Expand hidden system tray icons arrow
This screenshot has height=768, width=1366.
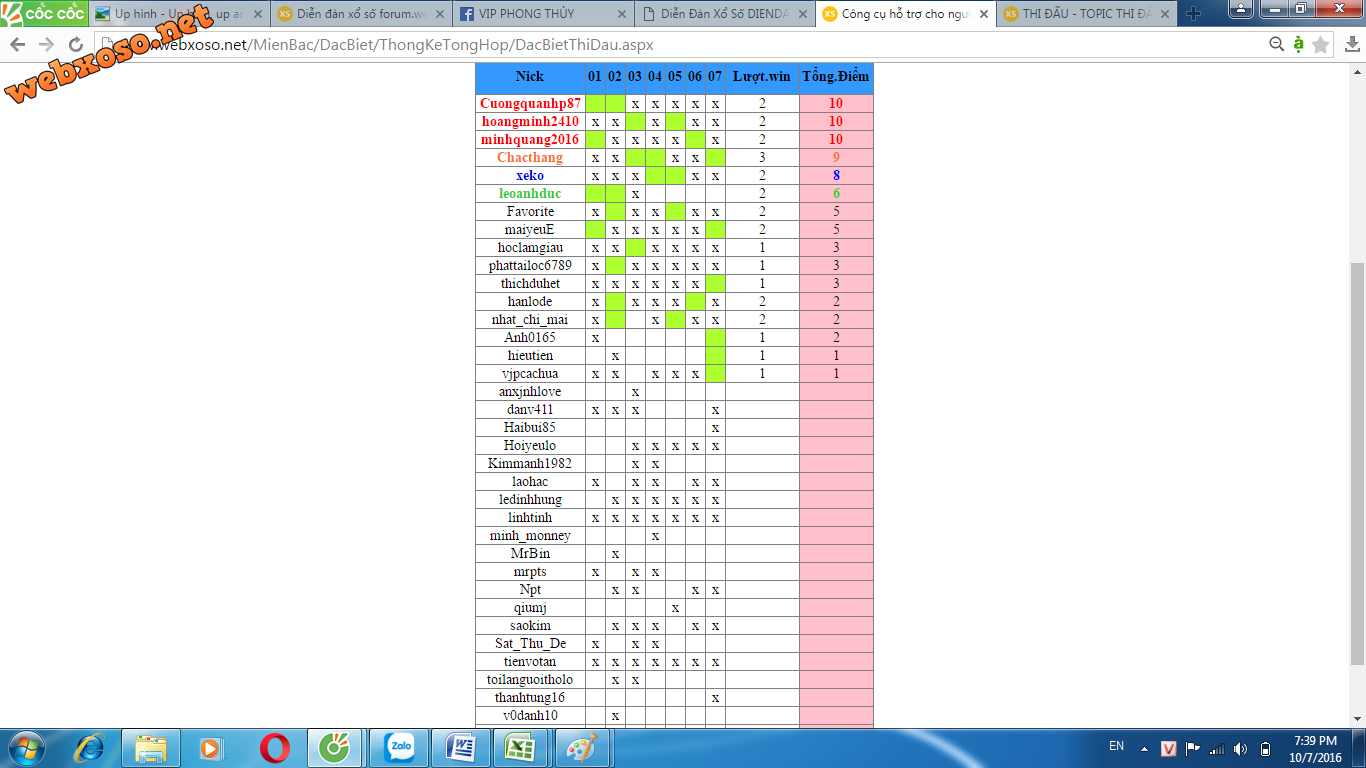1145,748
